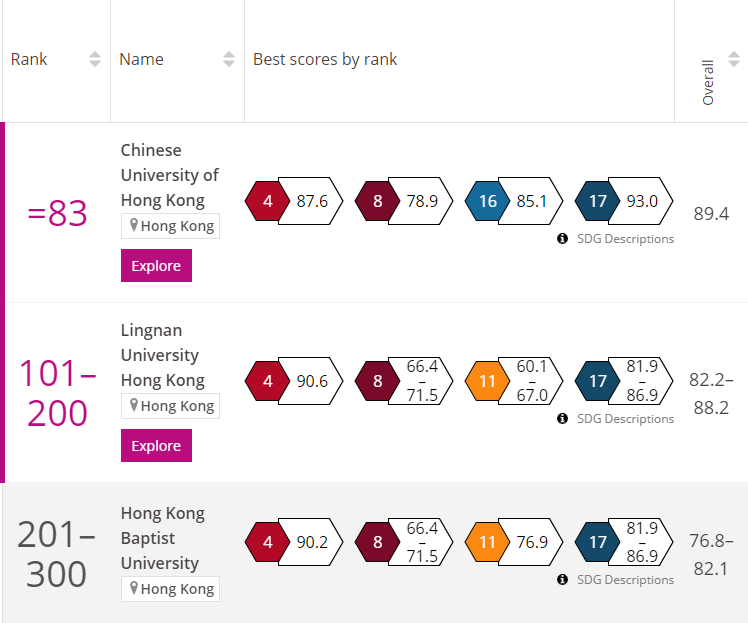Image resolution: width=748 pixels, height=623 pixels.
Task: Click SDG 17 hexagon for Chinese University
Action: (597, 202)
